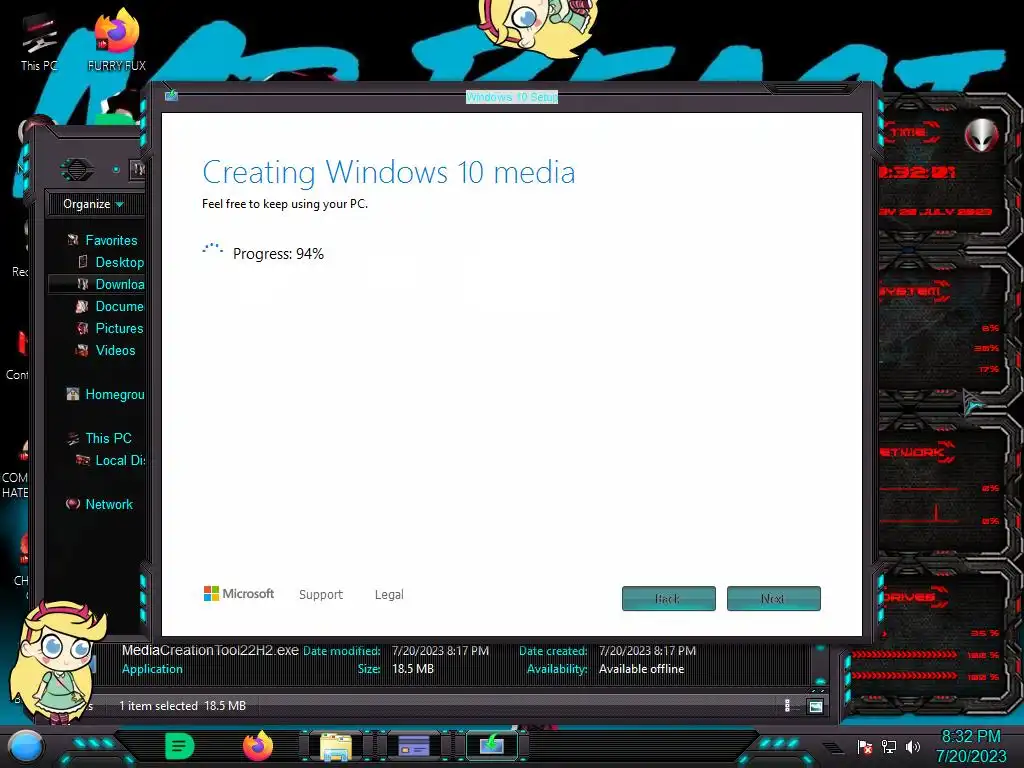Image resolution: width=1024 pixels, height=768 pixels.
Task: Select Pictures in Explorer navigation pane
Action: [119, 328]
